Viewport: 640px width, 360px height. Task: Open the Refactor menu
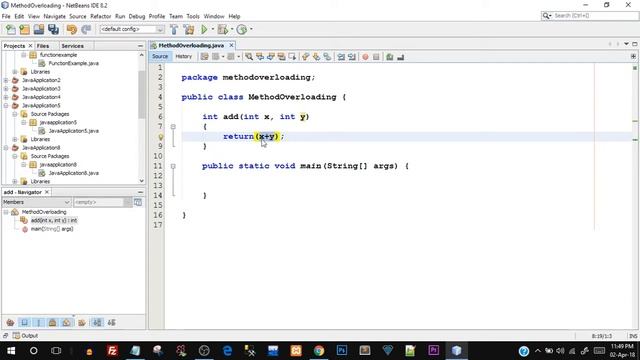coord(100,16)
